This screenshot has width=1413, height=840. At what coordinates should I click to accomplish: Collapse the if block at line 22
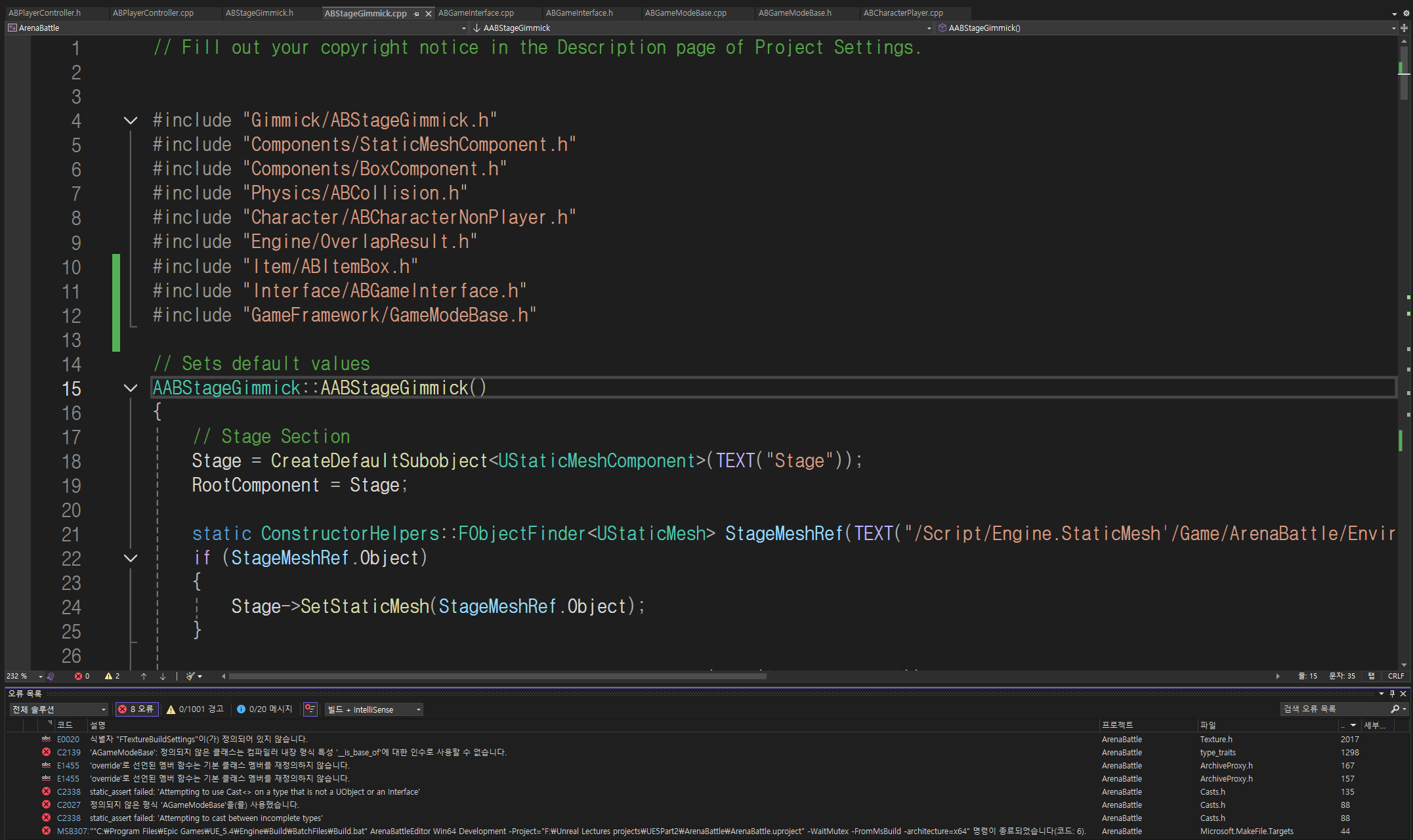pyautogui.click(x=131, y=558)
